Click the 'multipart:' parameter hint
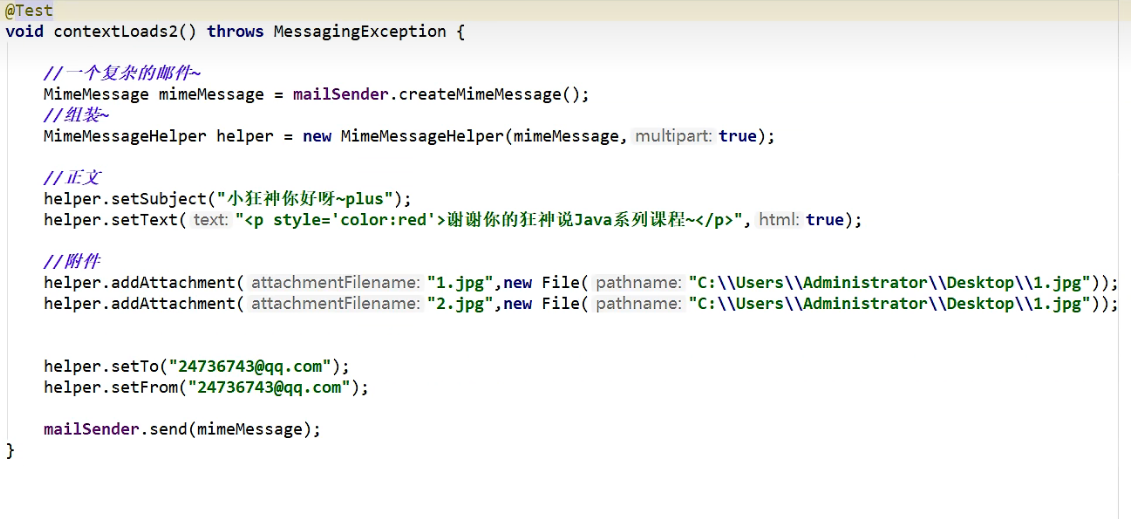This screenshot has width=1131, height=519. [x=675, y=136]
